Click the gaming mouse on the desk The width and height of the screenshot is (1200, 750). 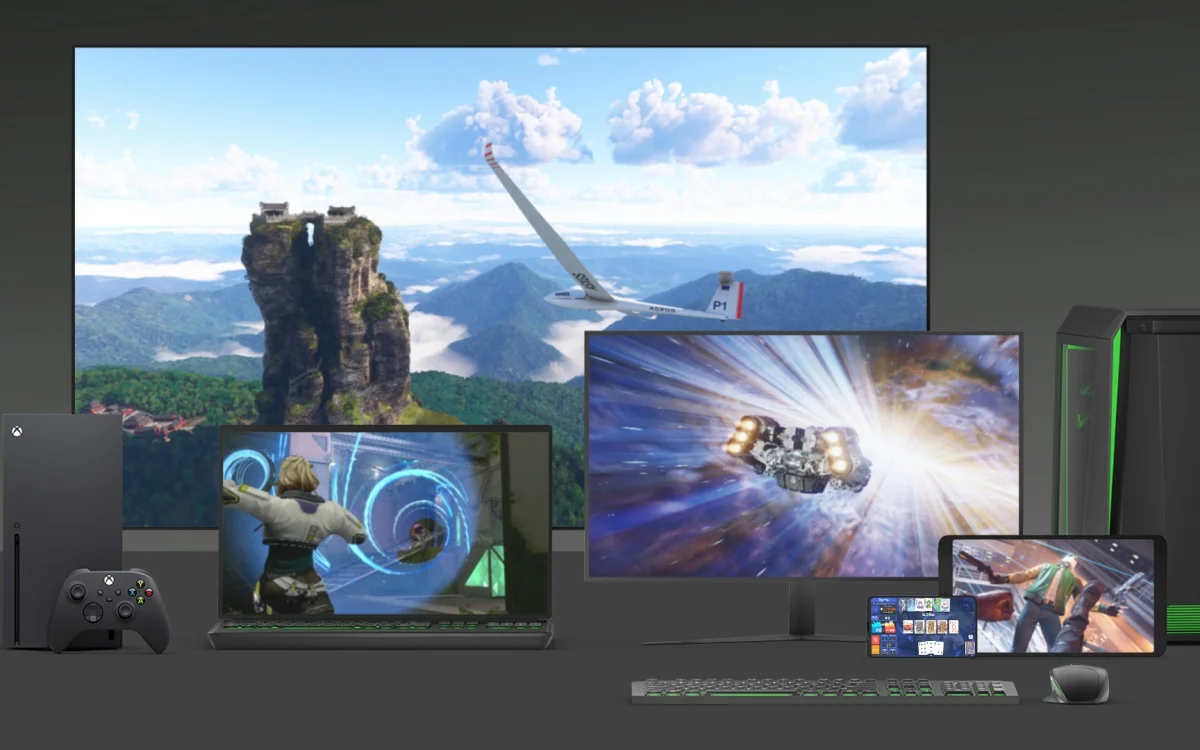click(x=1077, y=684)
